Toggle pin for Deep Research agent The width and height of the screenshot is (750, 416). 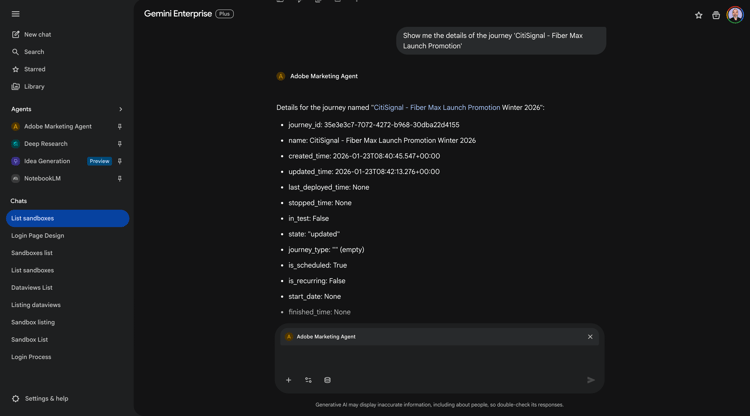pyautogui.click(x=120, y=144)
